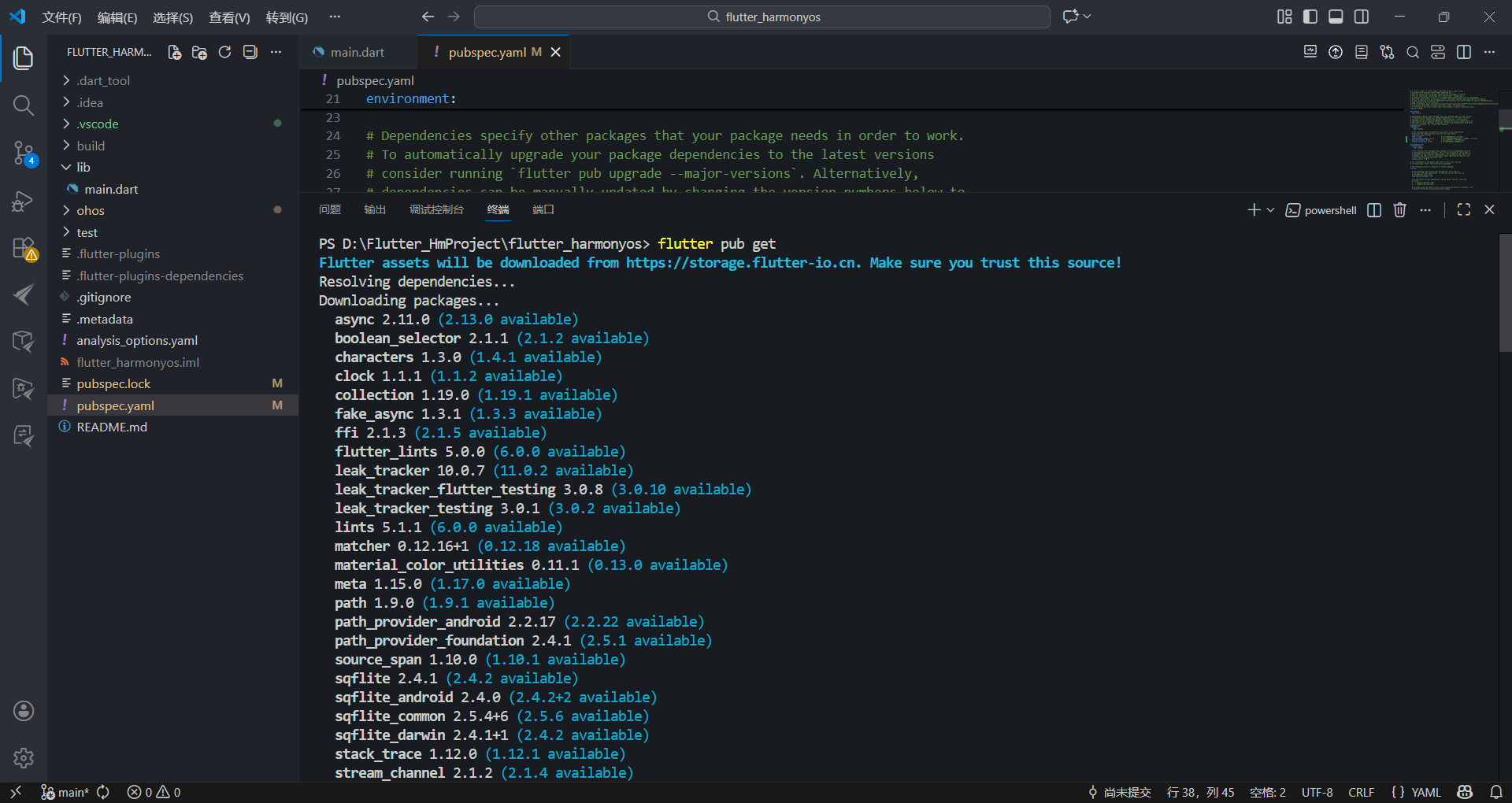Refresh the explorer file tree
Viewport: 1512px width, 803px height.
point(224,52)
